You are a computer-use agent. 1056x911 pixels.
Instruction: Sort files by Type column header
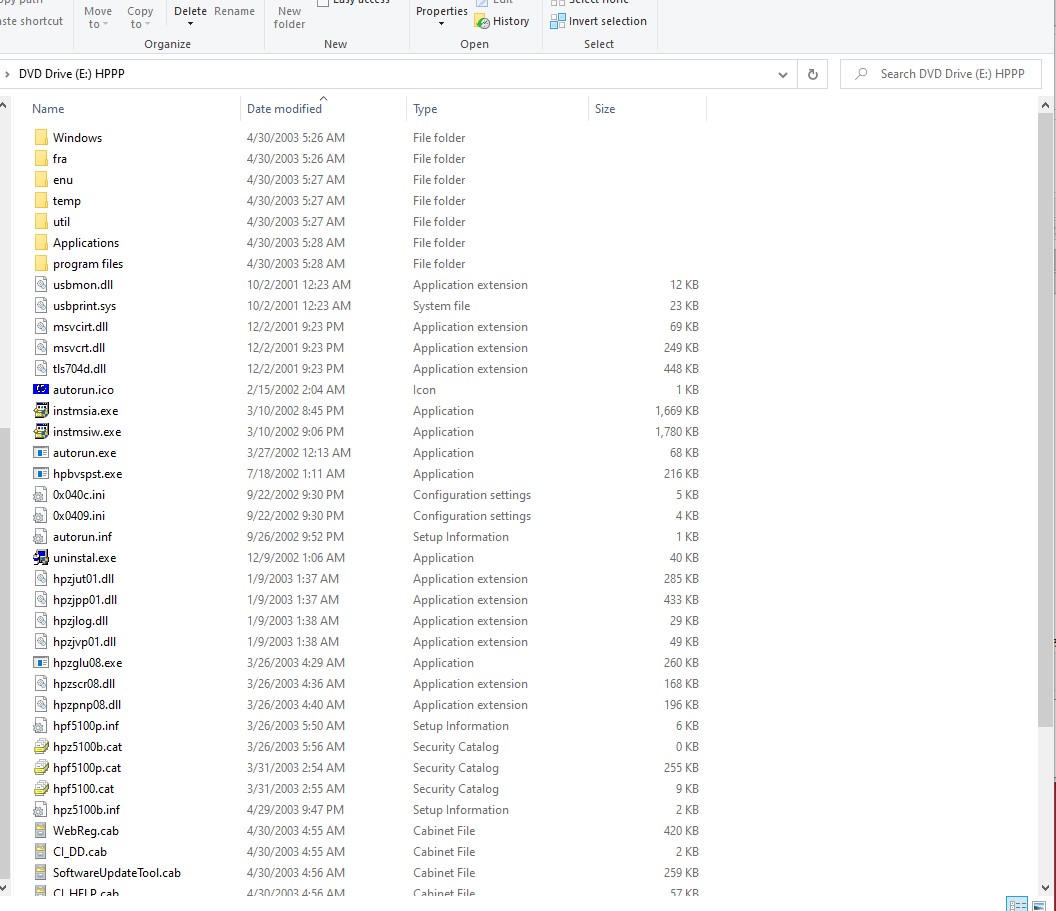coord(425,109)
